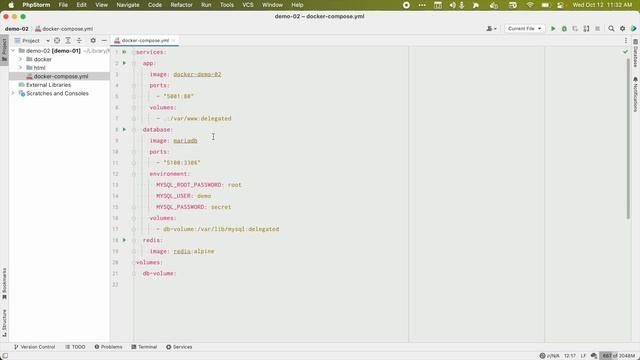Open the Problems tool window
This screenshot has height=360, width=640.
click(108, 347)
